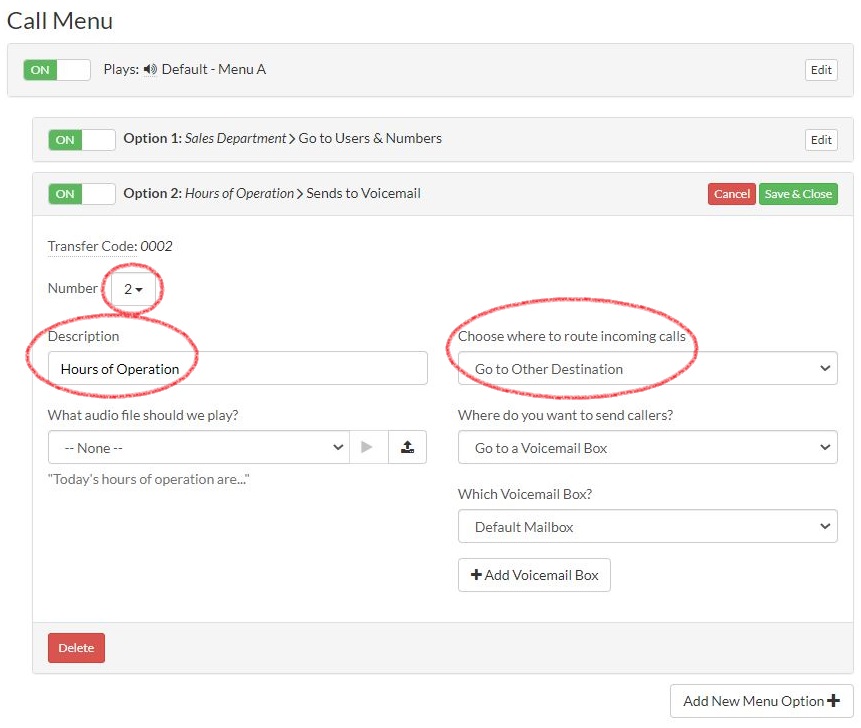Click the Hours of Operation description field

[237, 368]
